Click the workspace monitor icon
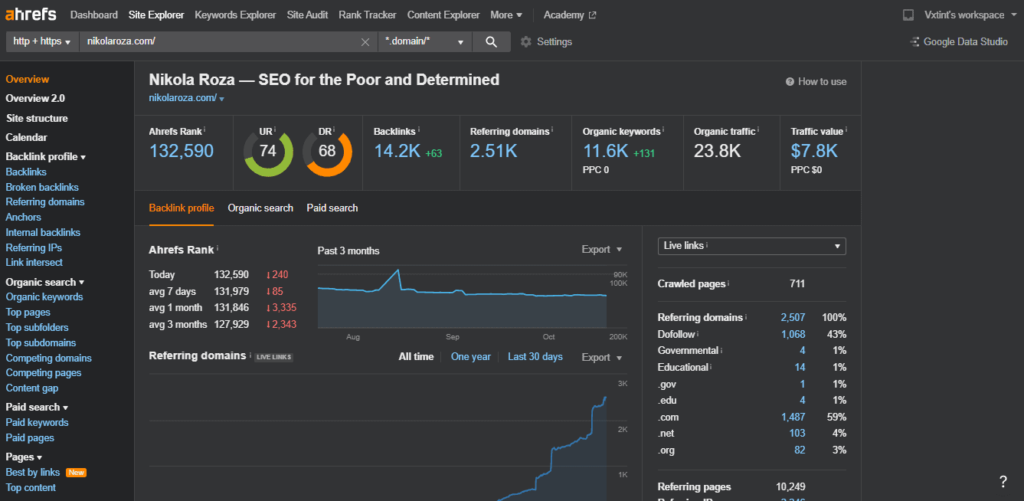This screenshot has height=501, width=1024. tap(908, 14)
